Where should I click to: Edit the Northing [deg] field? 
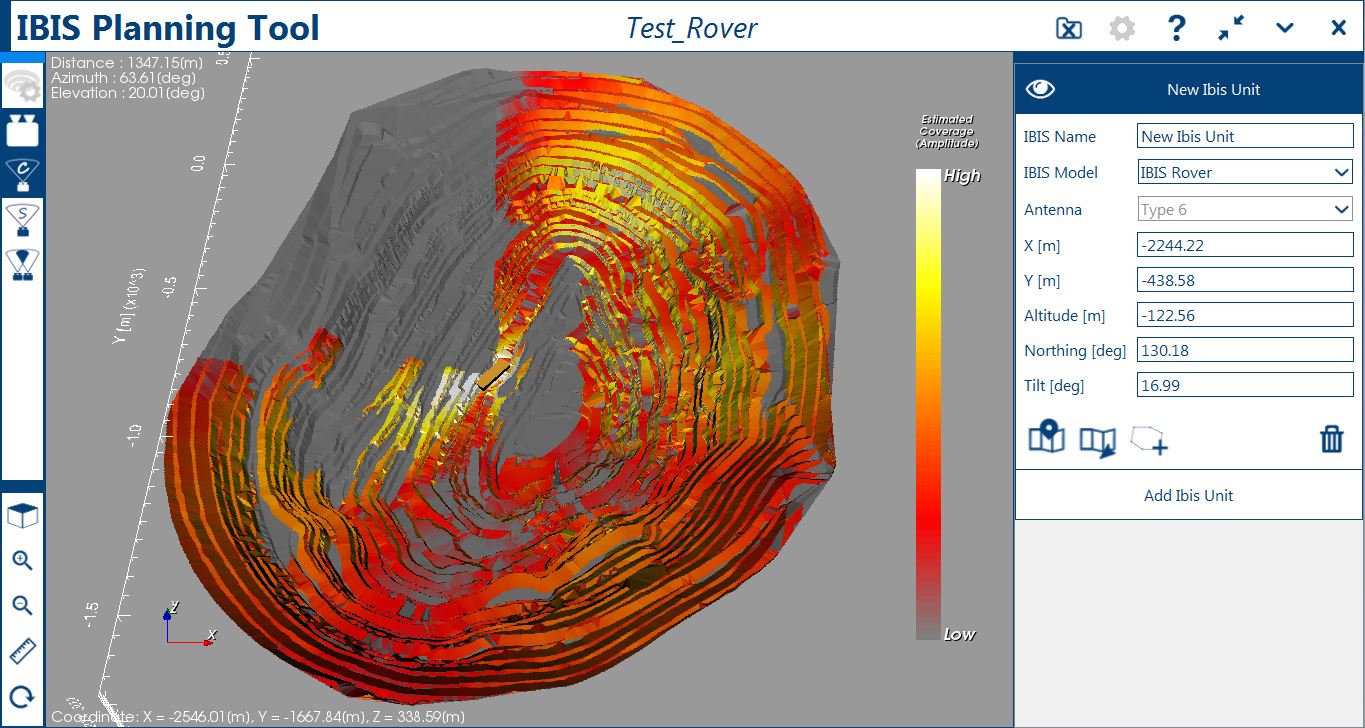point(1245,350)
